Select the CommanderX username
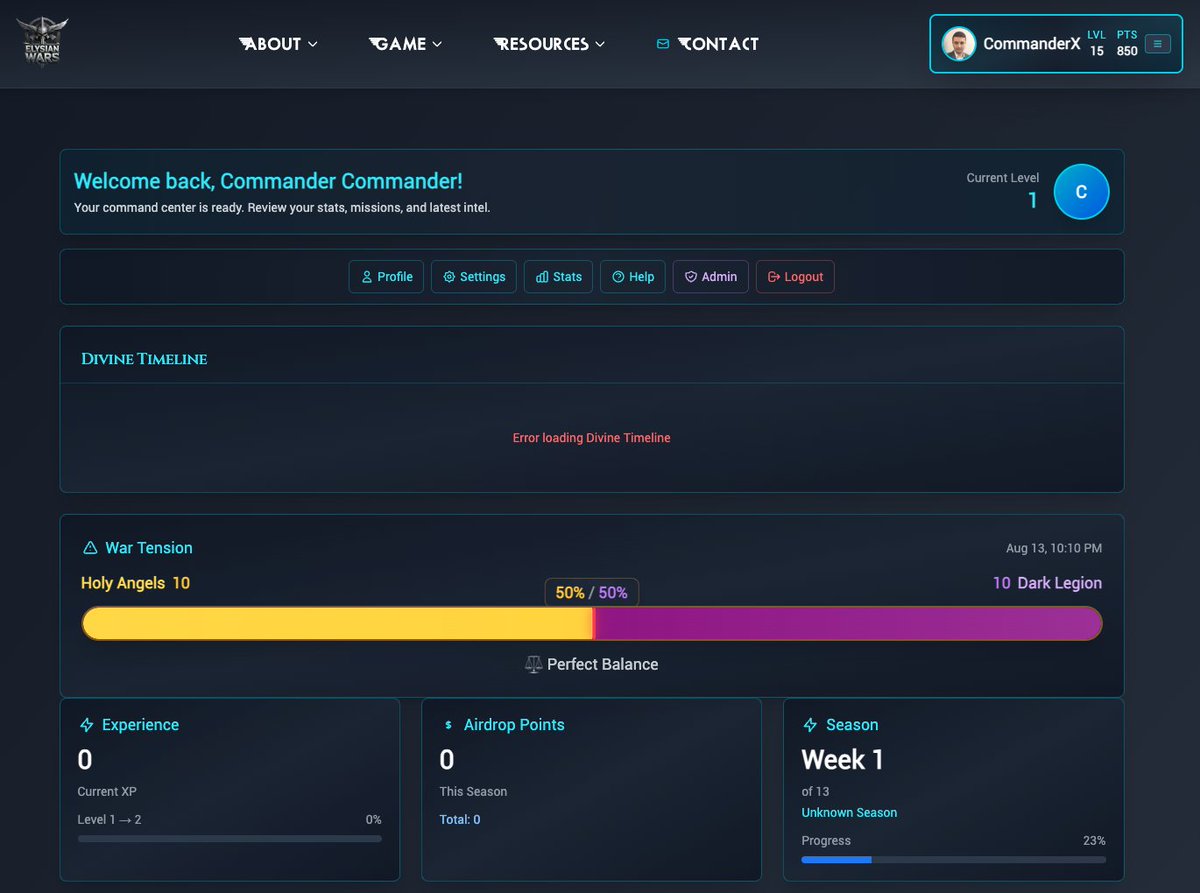 (1031, 44)
